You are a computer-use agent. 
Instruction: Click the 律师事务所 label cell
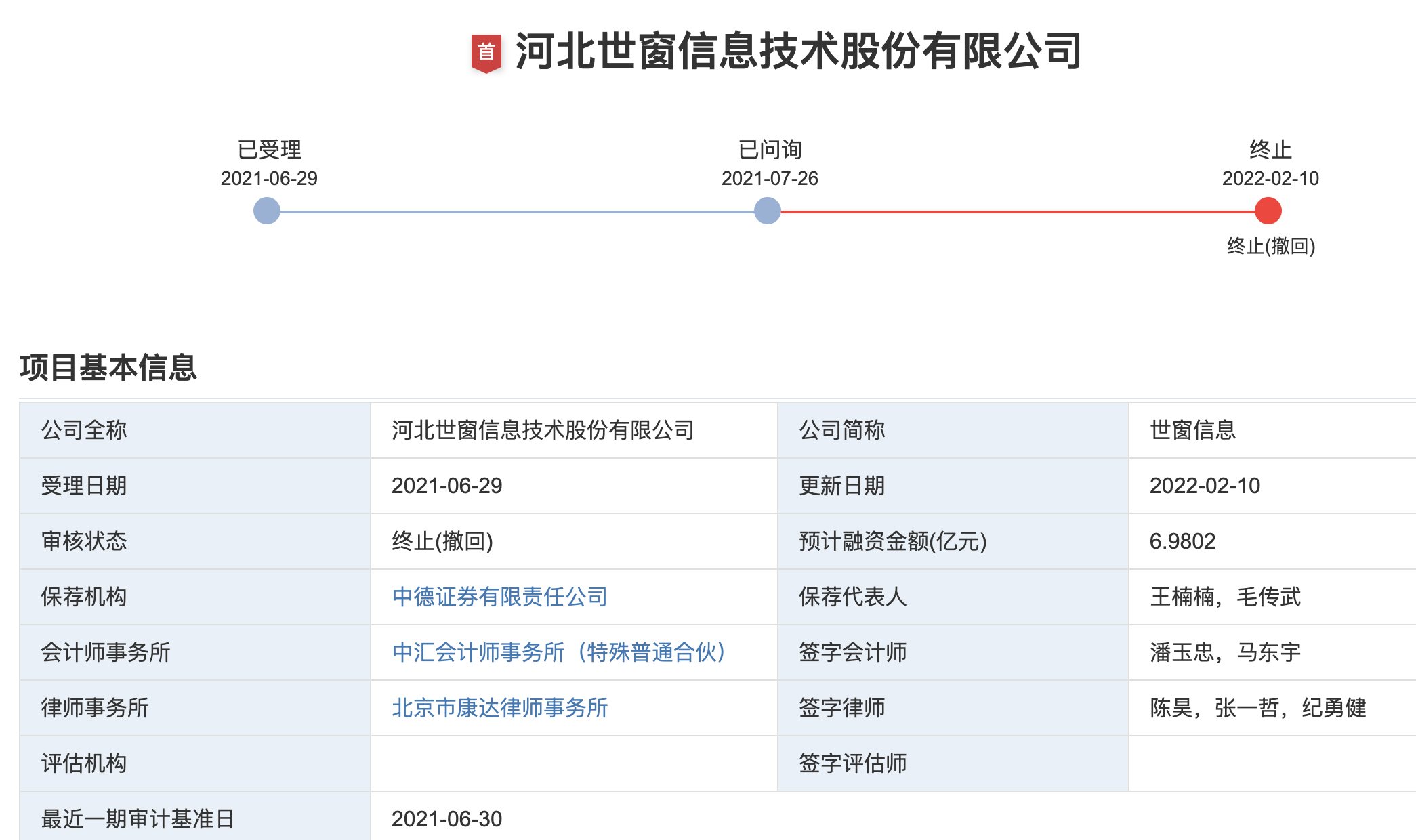tap(195, 708)
